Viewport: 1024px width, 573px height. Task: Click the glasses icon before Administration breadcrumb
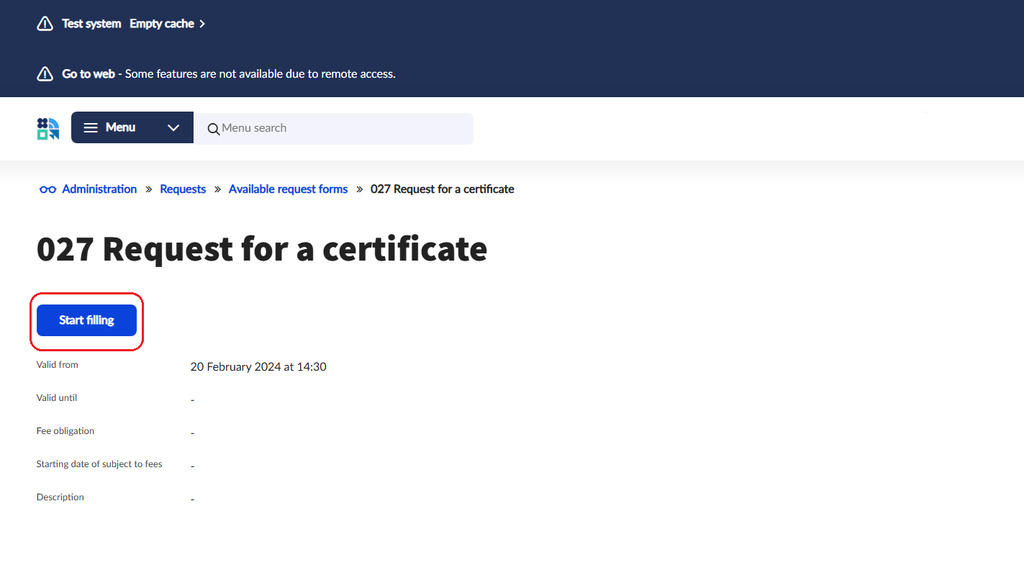coord(47,190)
